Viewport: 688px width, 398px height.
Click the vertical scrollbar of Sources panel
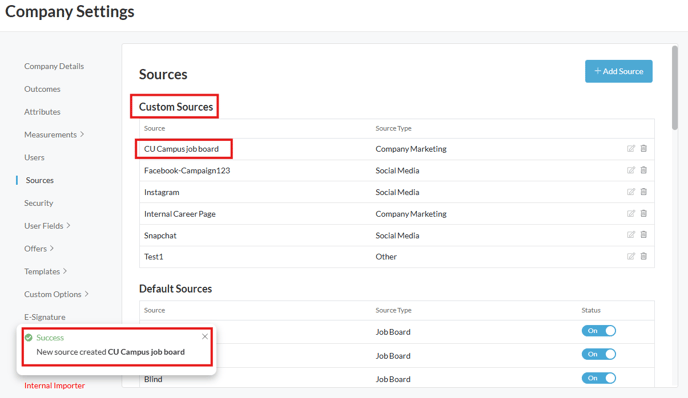pos(675,88)
